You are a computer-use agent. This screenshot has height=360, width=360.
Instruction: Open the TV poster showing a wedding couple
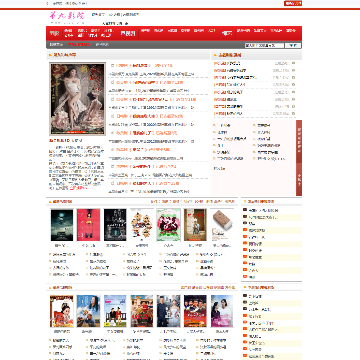pyautogui.click(x=168, y=311)
